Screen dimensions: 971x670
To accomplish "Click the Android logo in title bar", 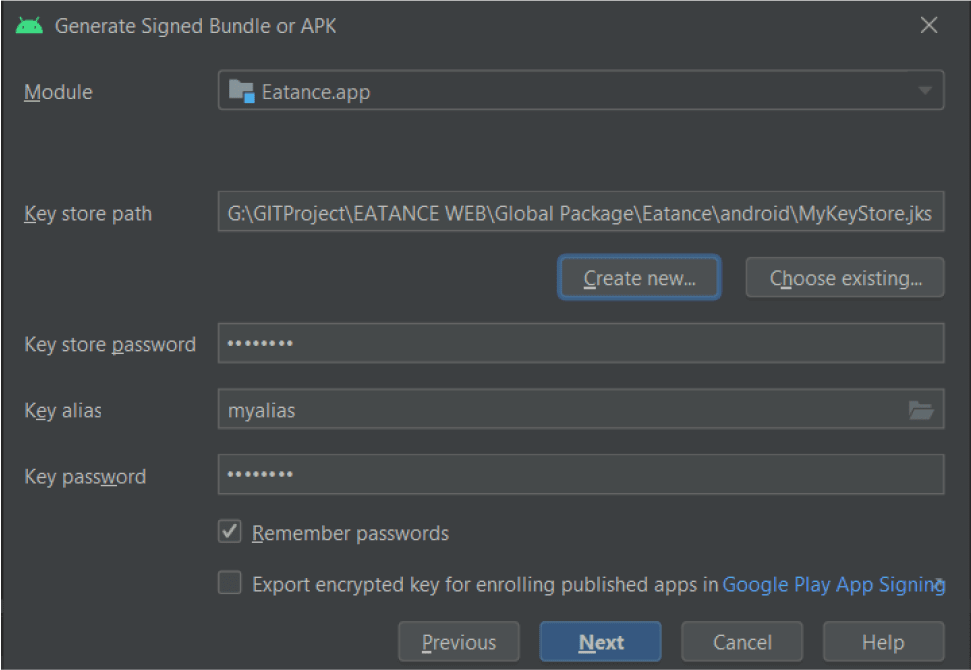I will pos(30,26).
